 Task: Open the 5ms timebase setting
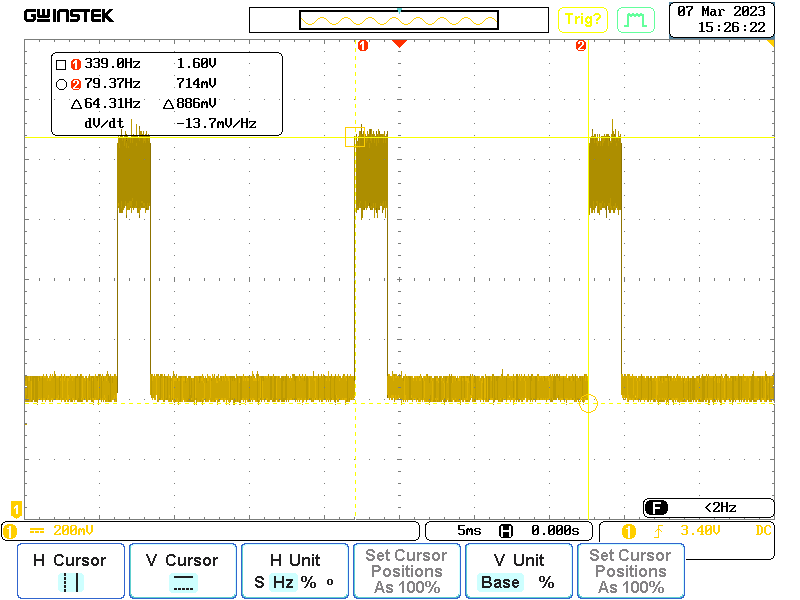[x=468, y=531]
